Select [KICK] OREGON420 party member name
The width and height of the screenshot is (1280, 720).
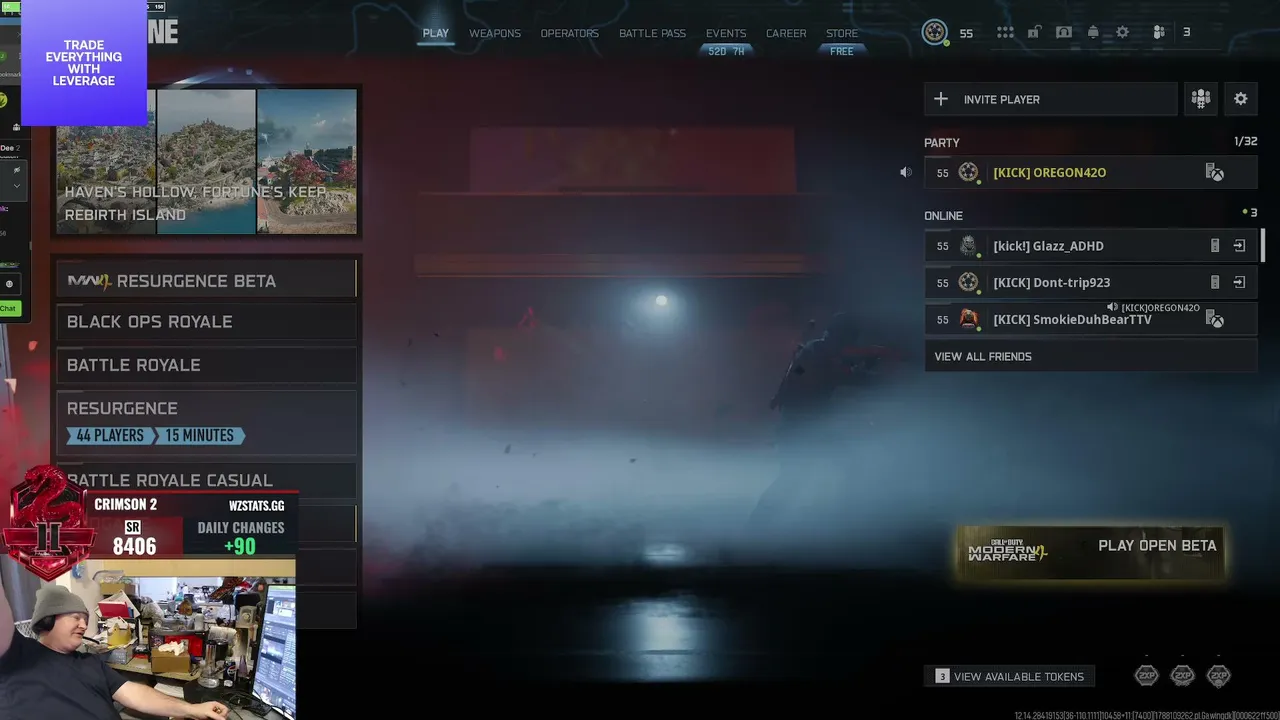(1049, 173)
